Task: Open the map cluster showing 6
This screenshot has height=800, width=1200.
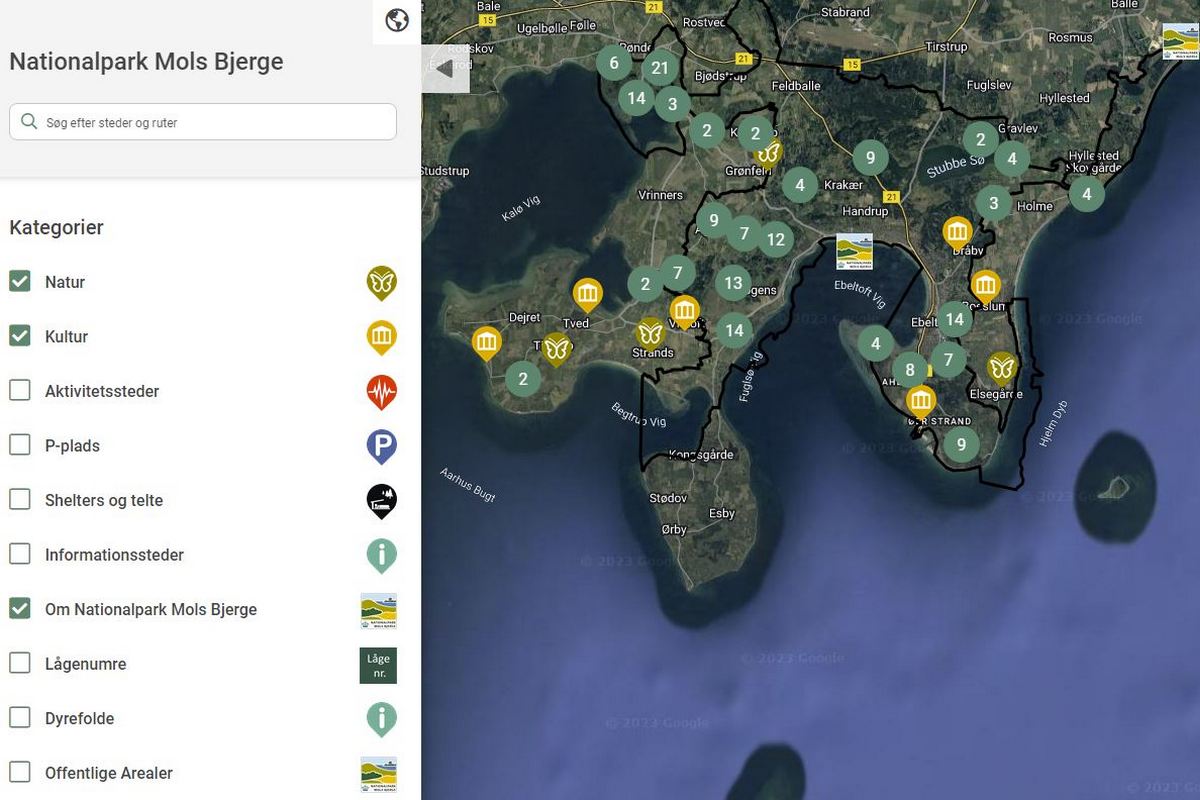Action: 614,64
